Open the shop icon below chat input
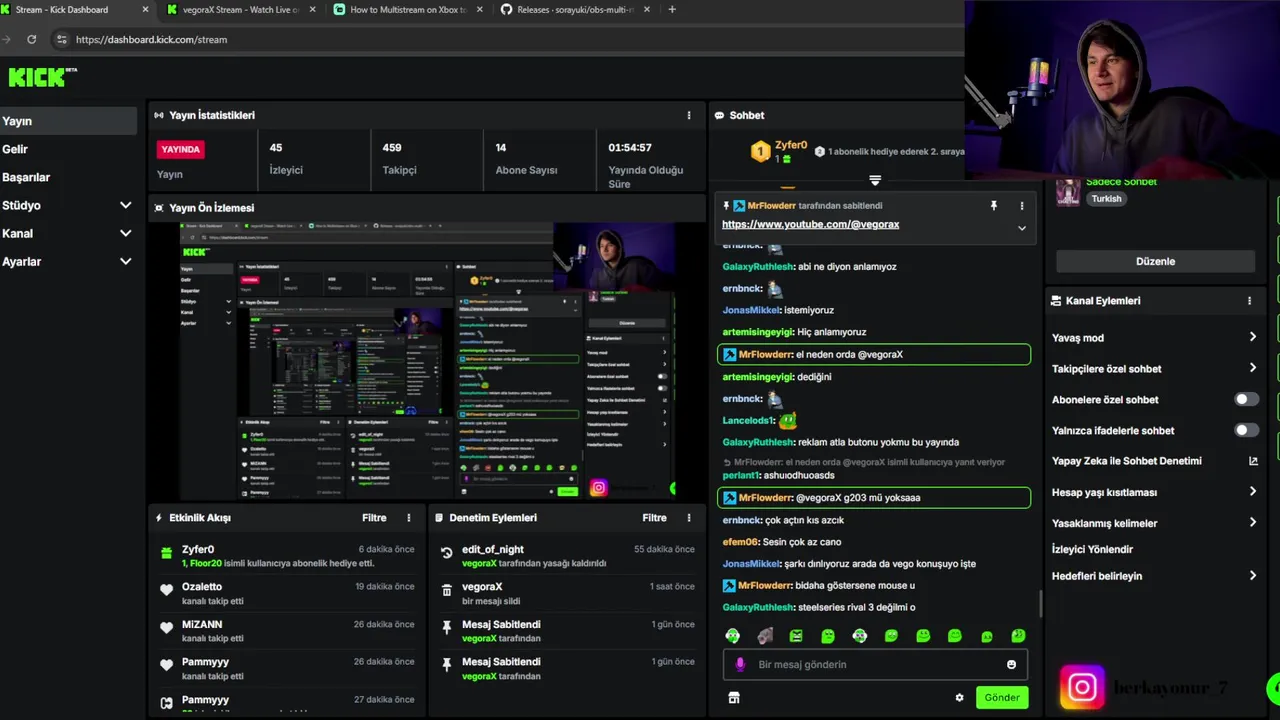 (x=733, y=698)
